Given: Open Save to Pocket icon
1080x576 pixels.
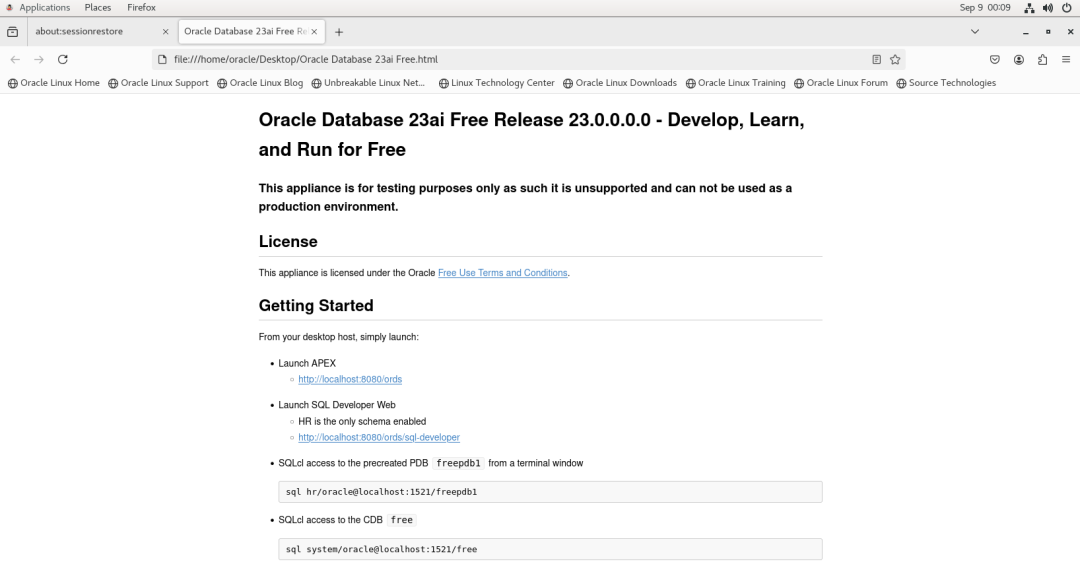Looking at the screenshot, I should (x=995, y=59).
